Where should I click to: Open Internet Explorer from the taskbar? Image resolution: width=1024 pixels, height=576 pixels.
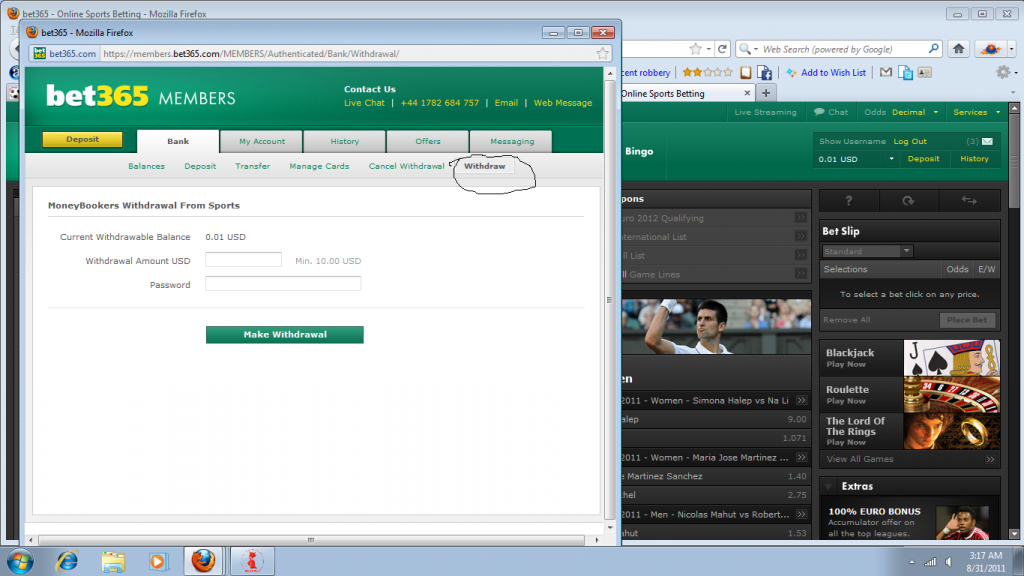point(67,561)
